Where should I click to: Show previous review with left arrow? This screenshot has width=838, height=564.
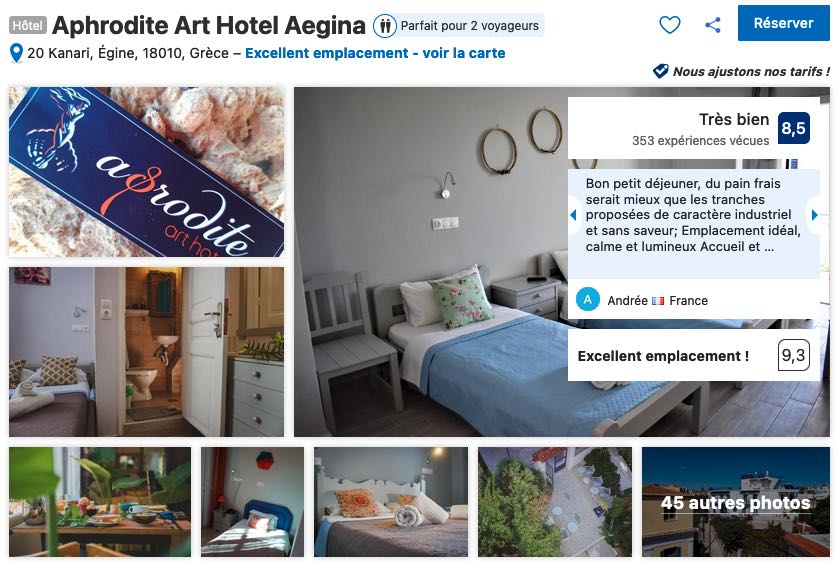573,215
